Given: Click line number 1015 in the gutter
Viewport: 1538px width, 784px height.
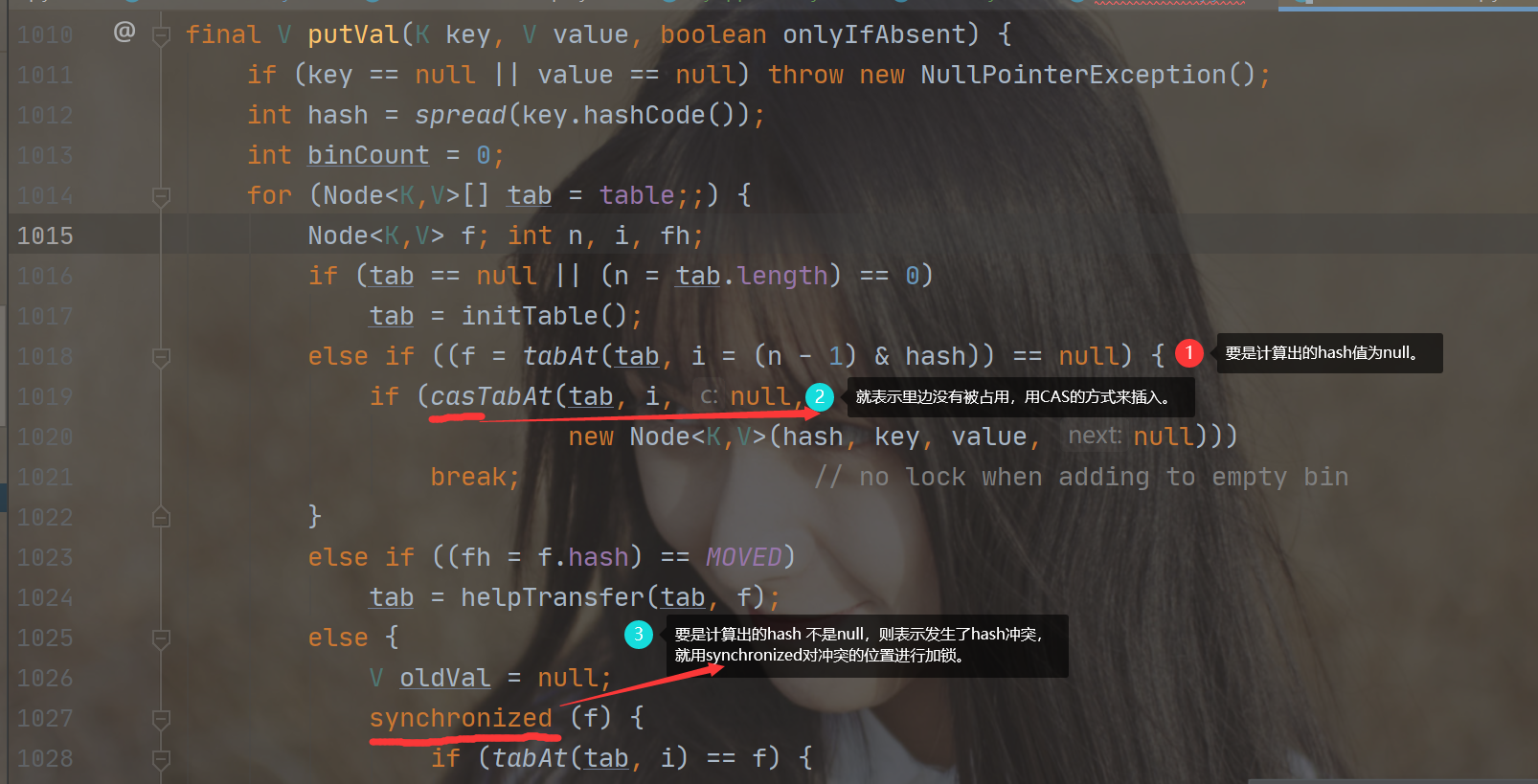Looking at the screenshot, I should tap(45, 235).
